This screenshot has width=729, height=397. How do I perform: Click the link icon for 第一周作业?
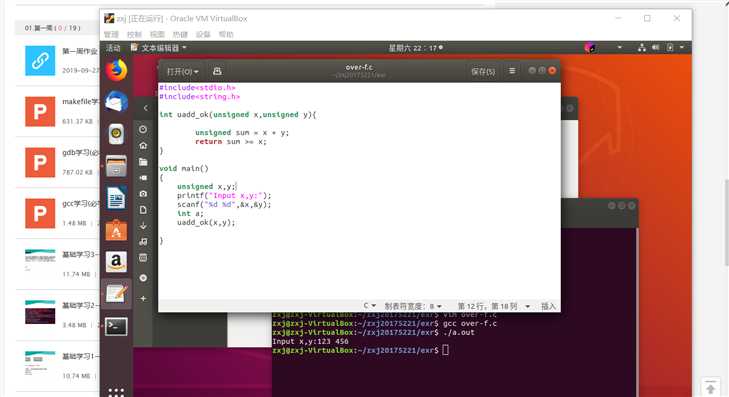pyautogui.click(x=40, y=60)
